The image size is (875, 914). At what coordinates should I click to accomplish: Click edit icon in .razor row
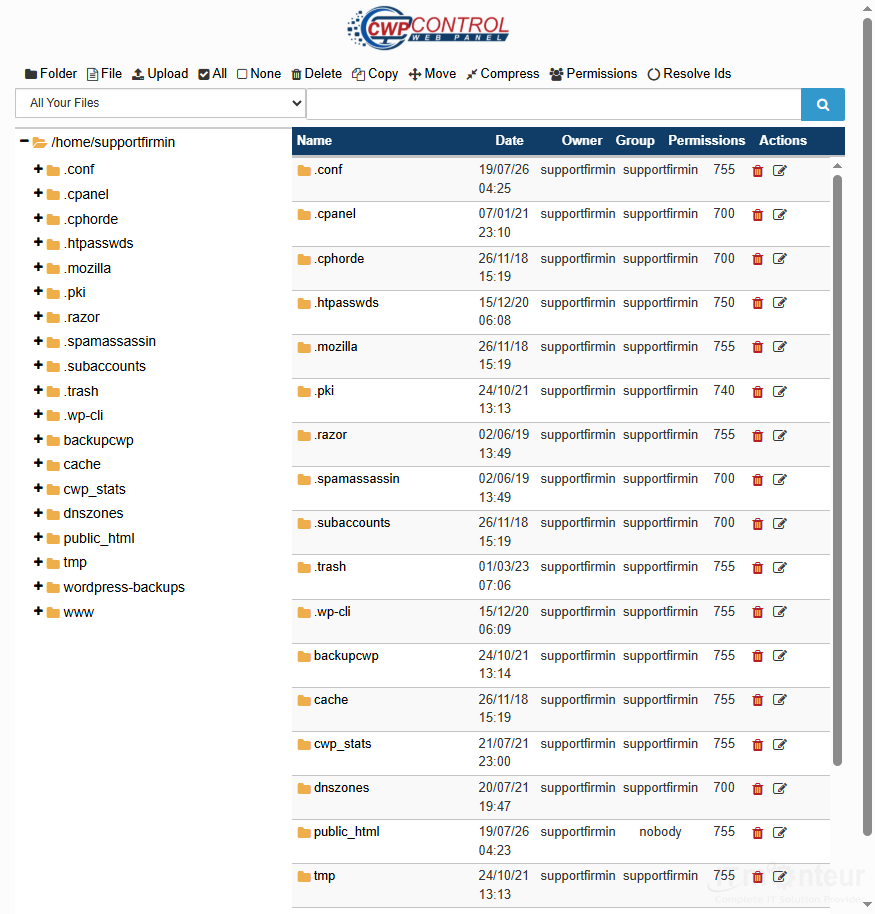coord(779,436)
